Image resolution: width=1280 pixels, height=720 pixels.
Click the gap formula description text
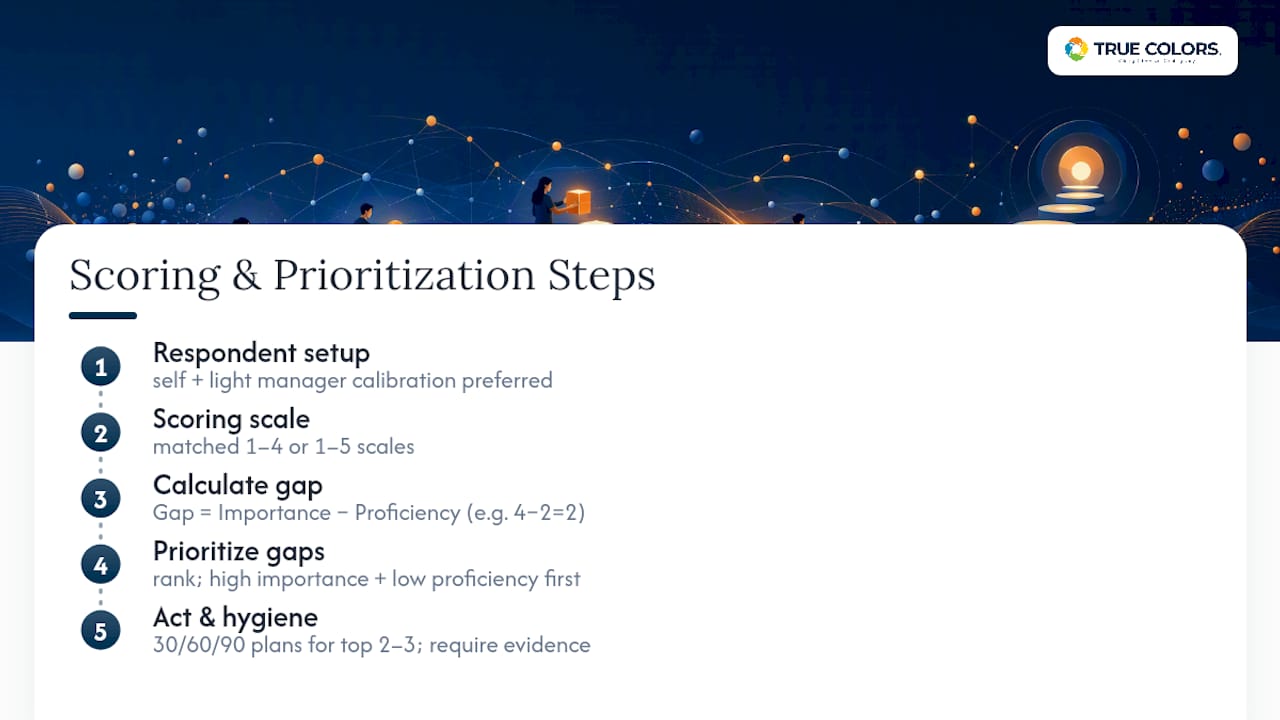[x=369, y=513]
